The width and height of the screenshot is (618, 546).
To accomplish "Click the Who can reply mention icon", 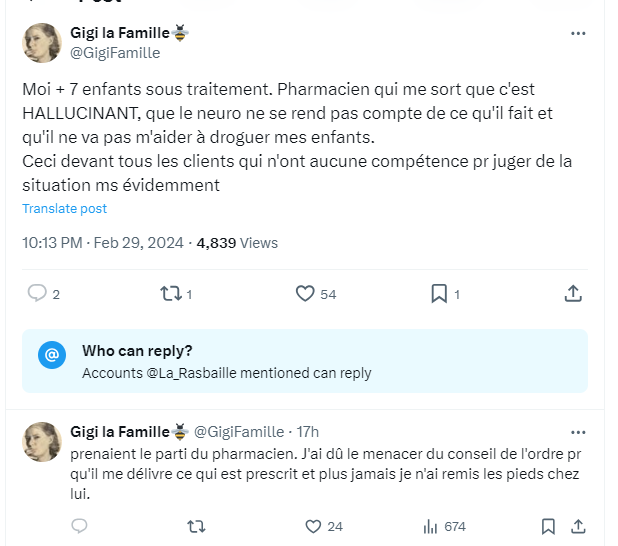I will [x=52, y=355].
